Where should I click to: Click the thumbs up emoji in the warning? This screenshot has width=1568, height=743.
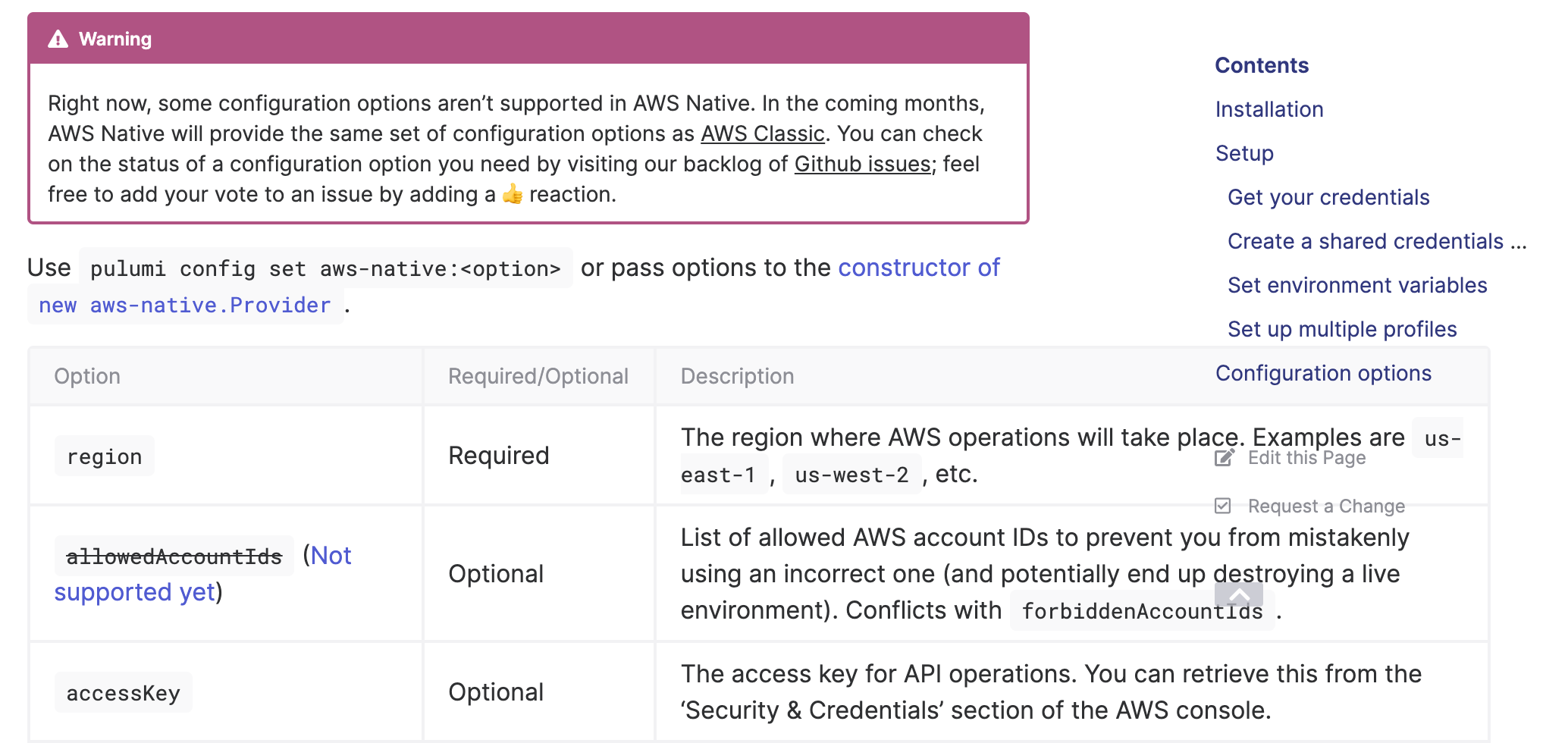point(513,195)
